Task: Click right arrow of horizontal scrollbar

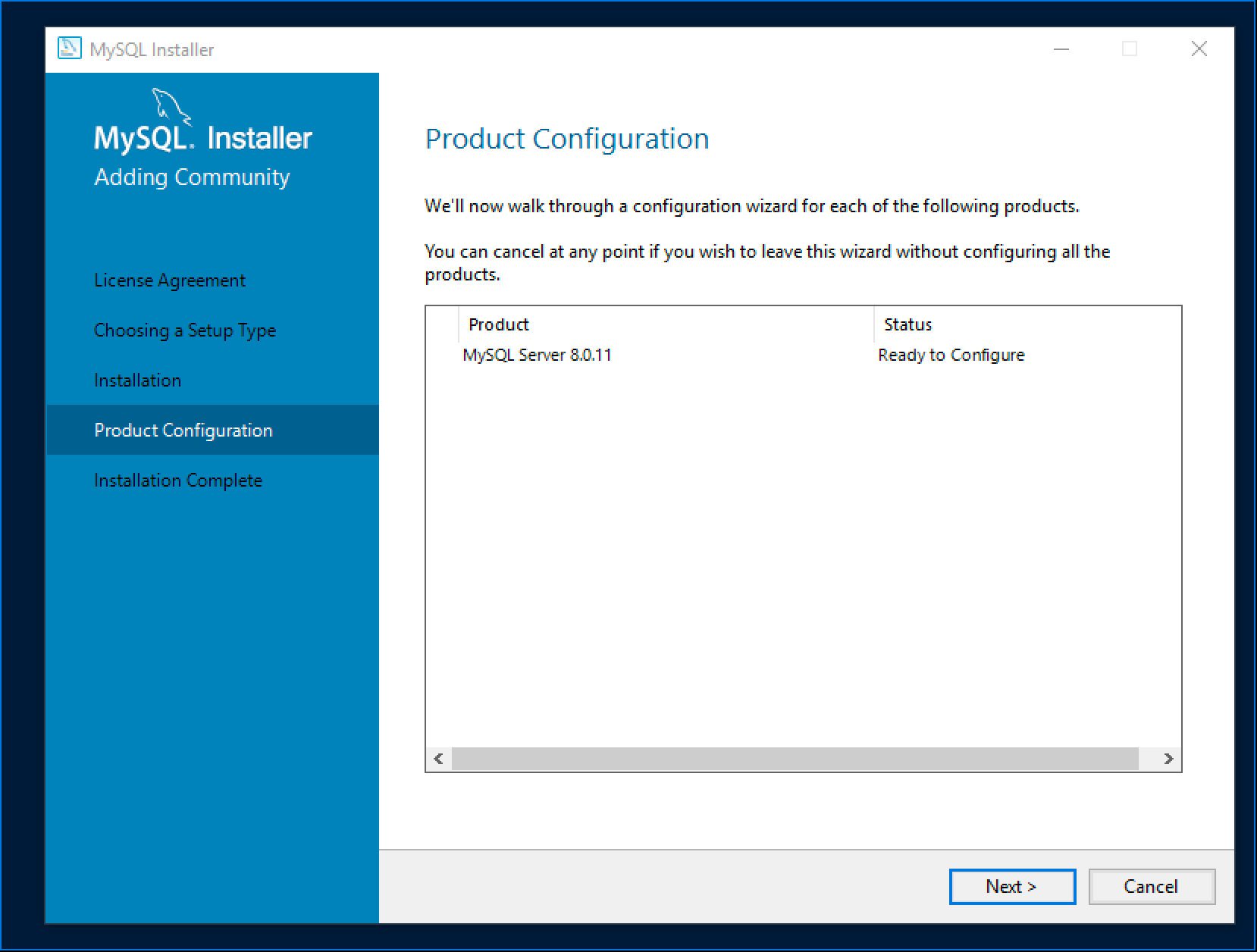Action: click(x=1168, y=759)
